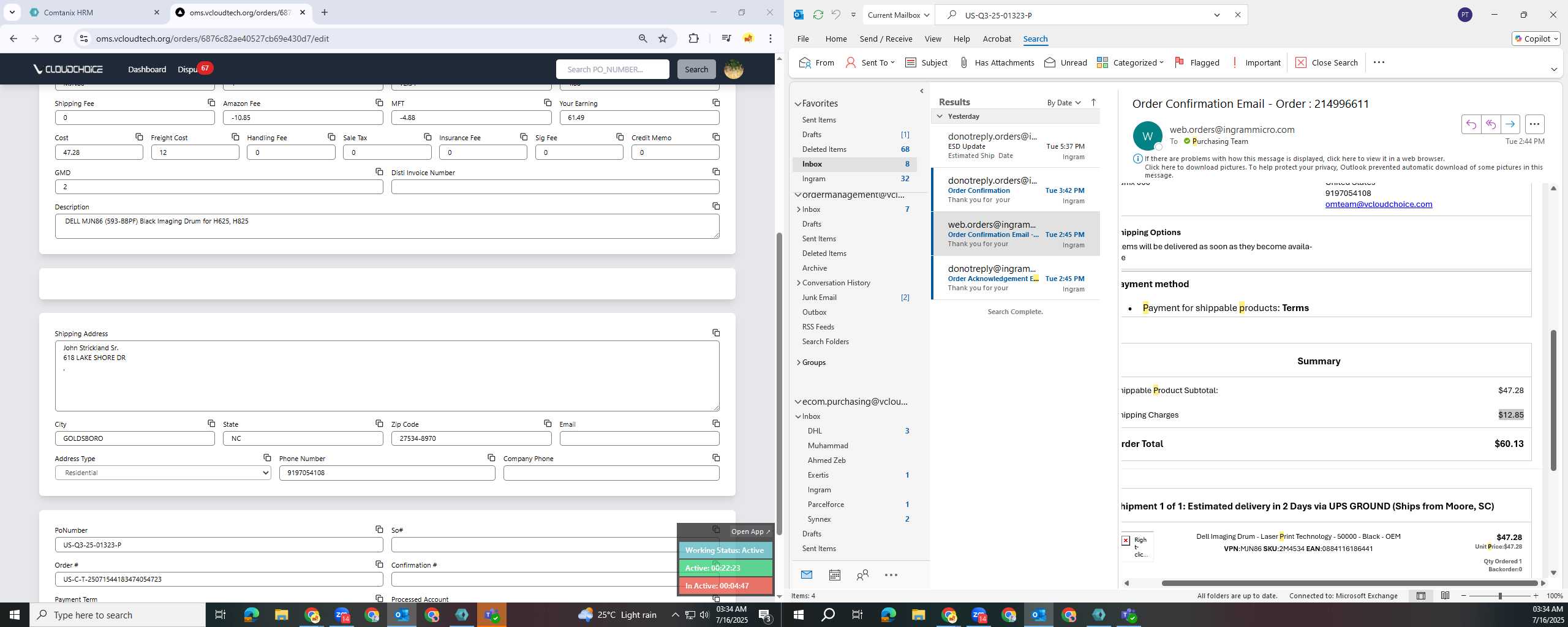This screenshot has width=1568, height=627.
Task: Click the Disti Invoice Number field
Action: [x=555, y=187]
